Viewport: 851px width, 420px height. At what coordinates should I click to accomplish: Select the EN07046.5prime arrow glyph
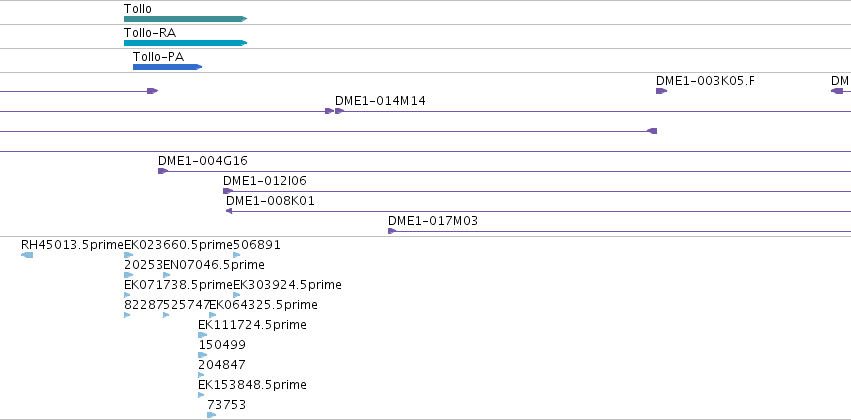(x=167, y=275)
